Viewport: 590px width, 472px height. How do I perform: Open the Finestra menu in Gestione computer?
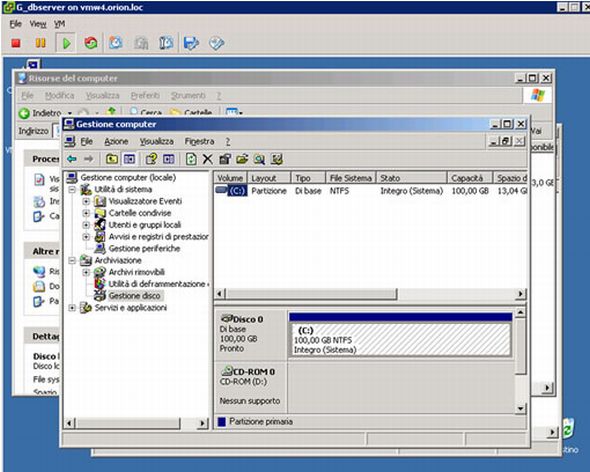click(x=199, y=142)
